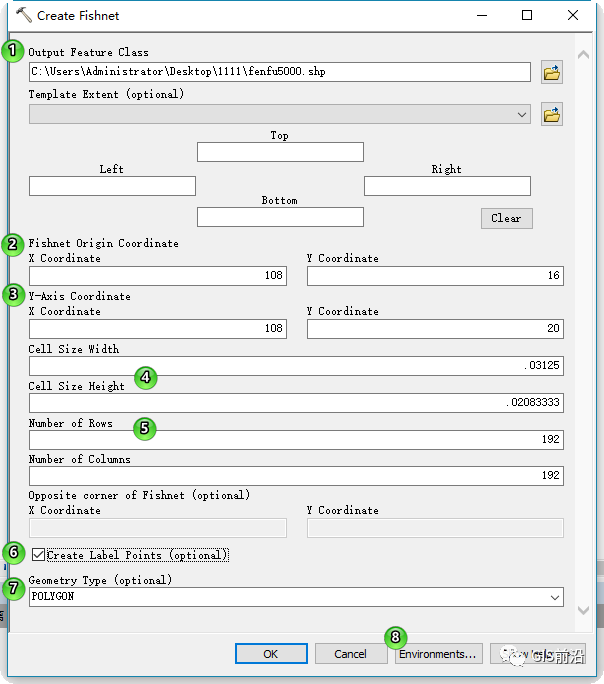Click the Output Feature Class path field
604x684 pixels.
tap(279, 72)
